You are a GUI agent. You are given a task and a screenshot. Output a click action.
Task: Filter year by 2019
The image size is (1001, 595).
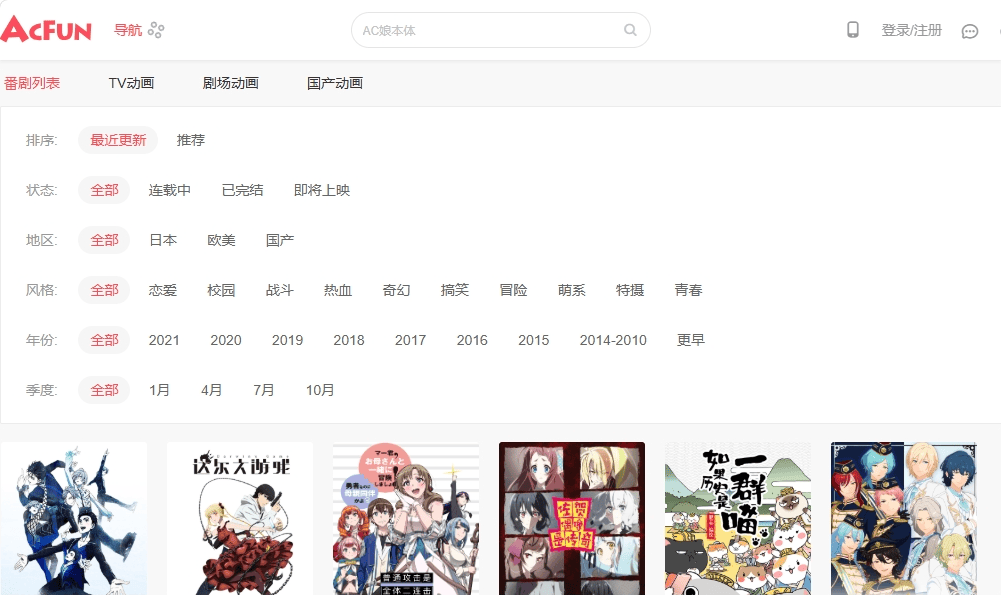point(287,340)
